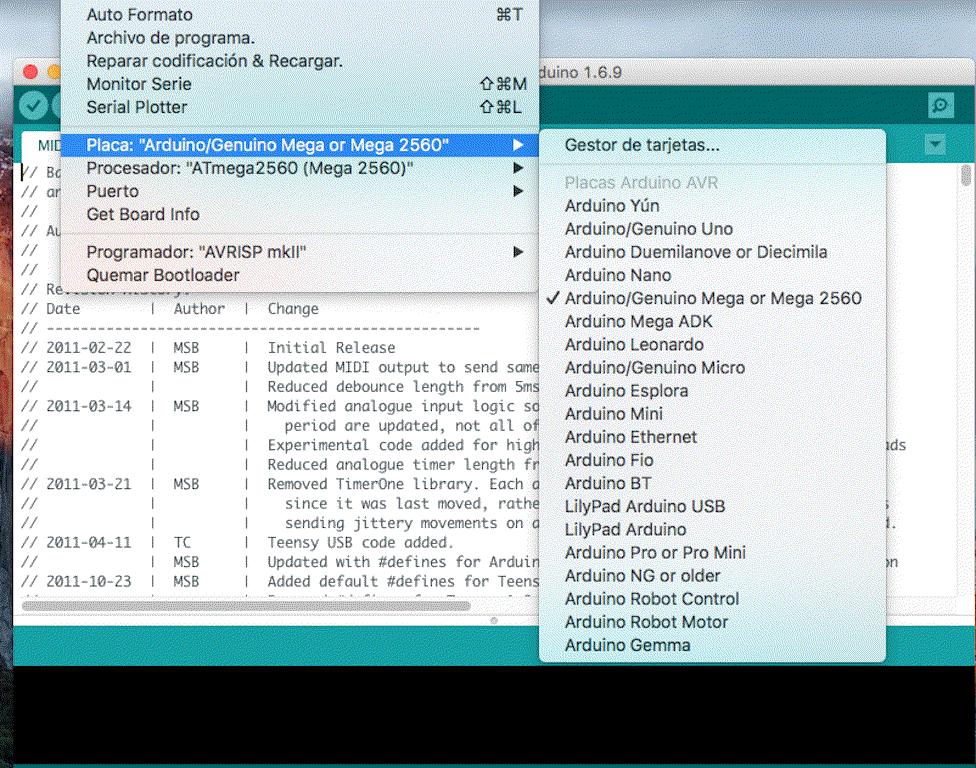Choose Arduino Gemma board
Viewport: 976px width, 768px height.
pyautogui.click(x=627, y=645)
